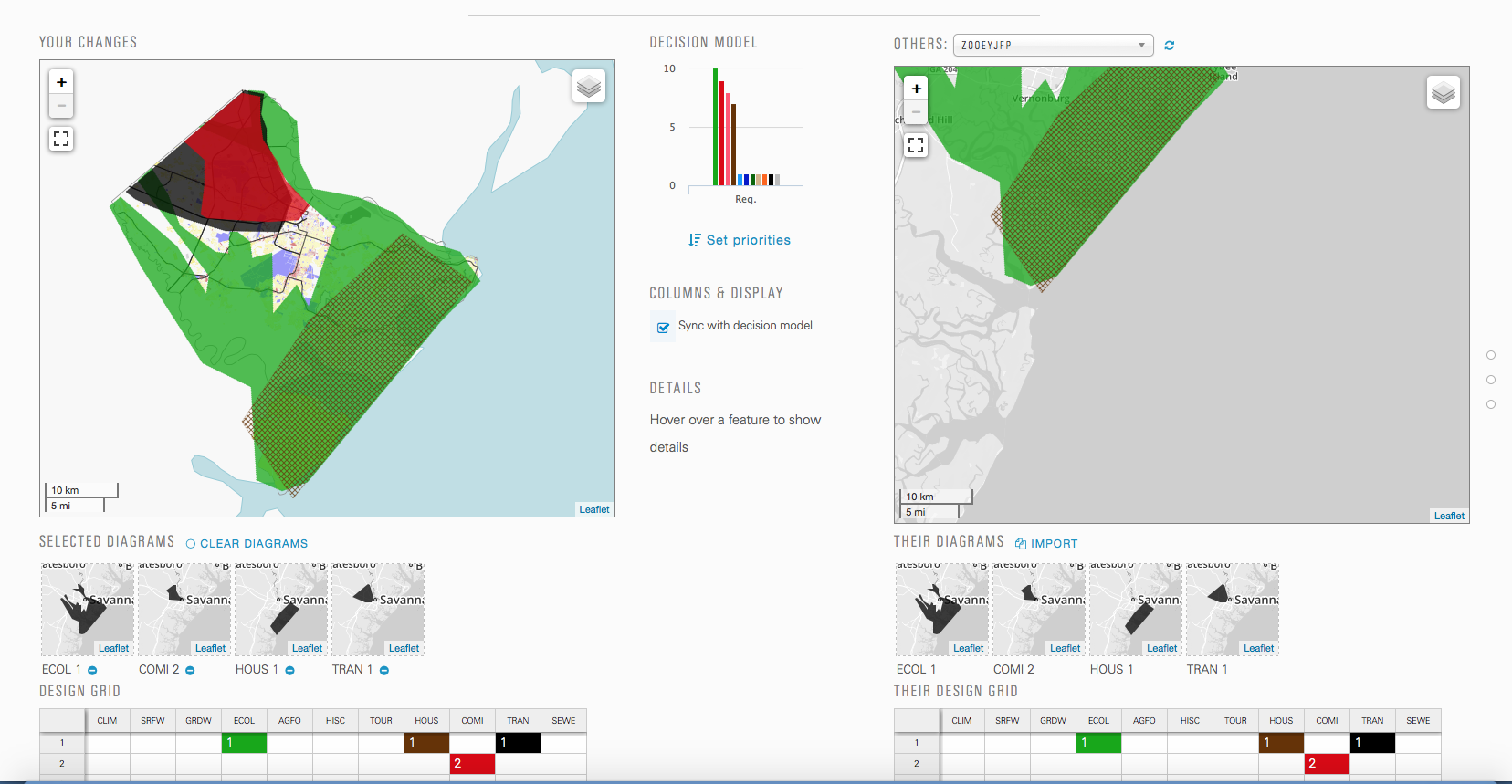Screen dimensions: 1512x784
Task: Open Leaflet link on Others map
Action: pyautogui.click(x=1449, y=516)
